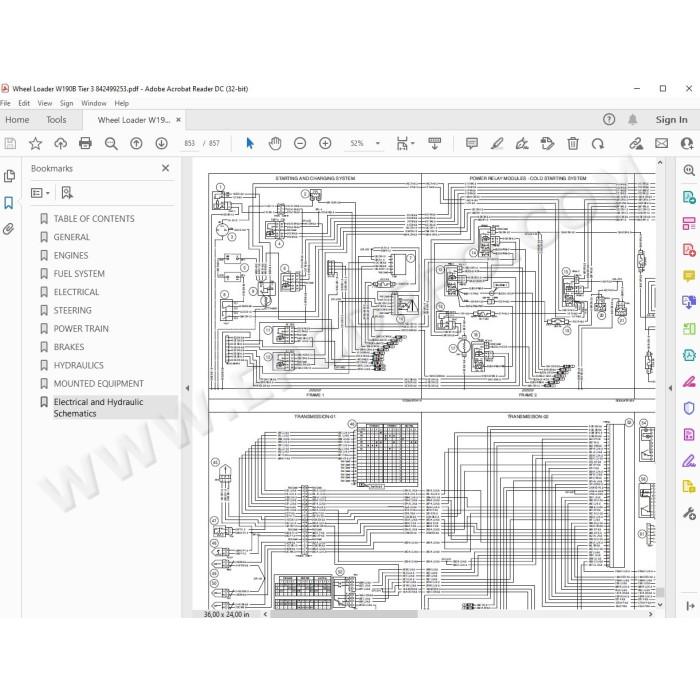Click the Selection arrow tool
The height and width of the screenshot is (700, 700).
[250, 143]
